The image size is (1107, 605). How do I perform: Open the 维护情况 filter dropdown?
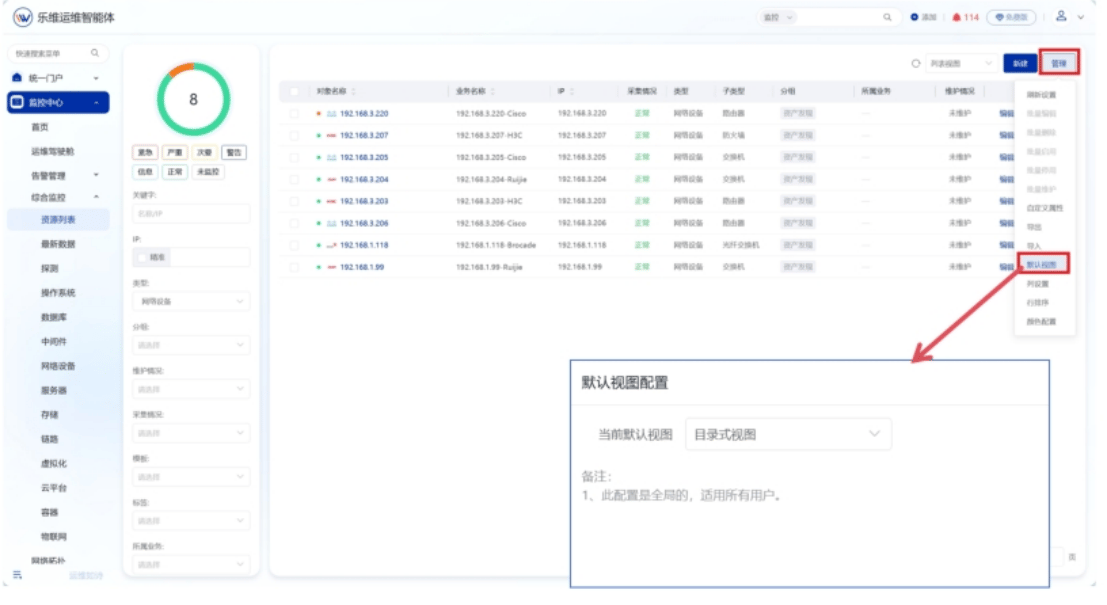click(191, 389)
